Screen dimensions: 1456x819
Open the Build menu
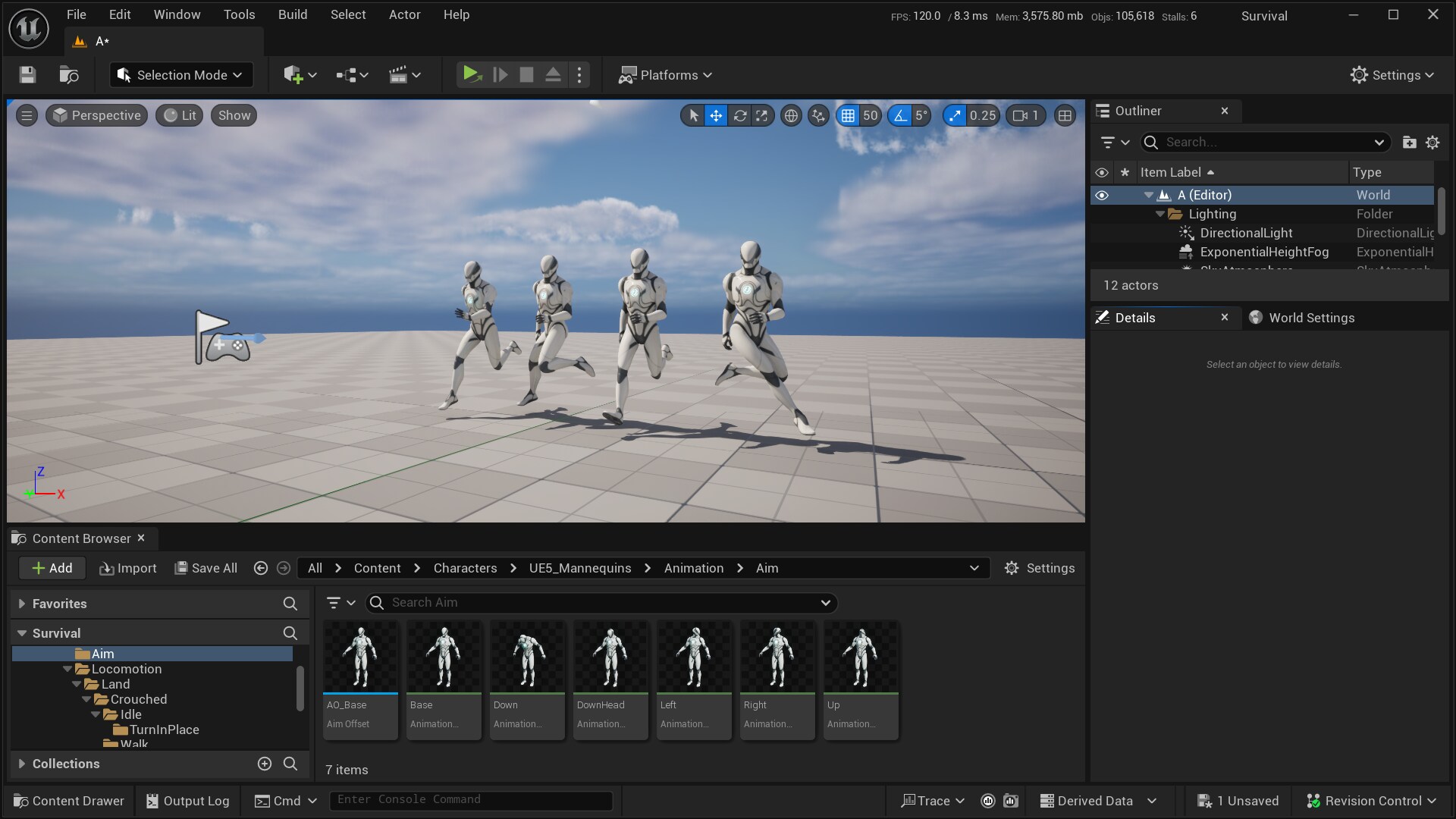click(292, 14)
